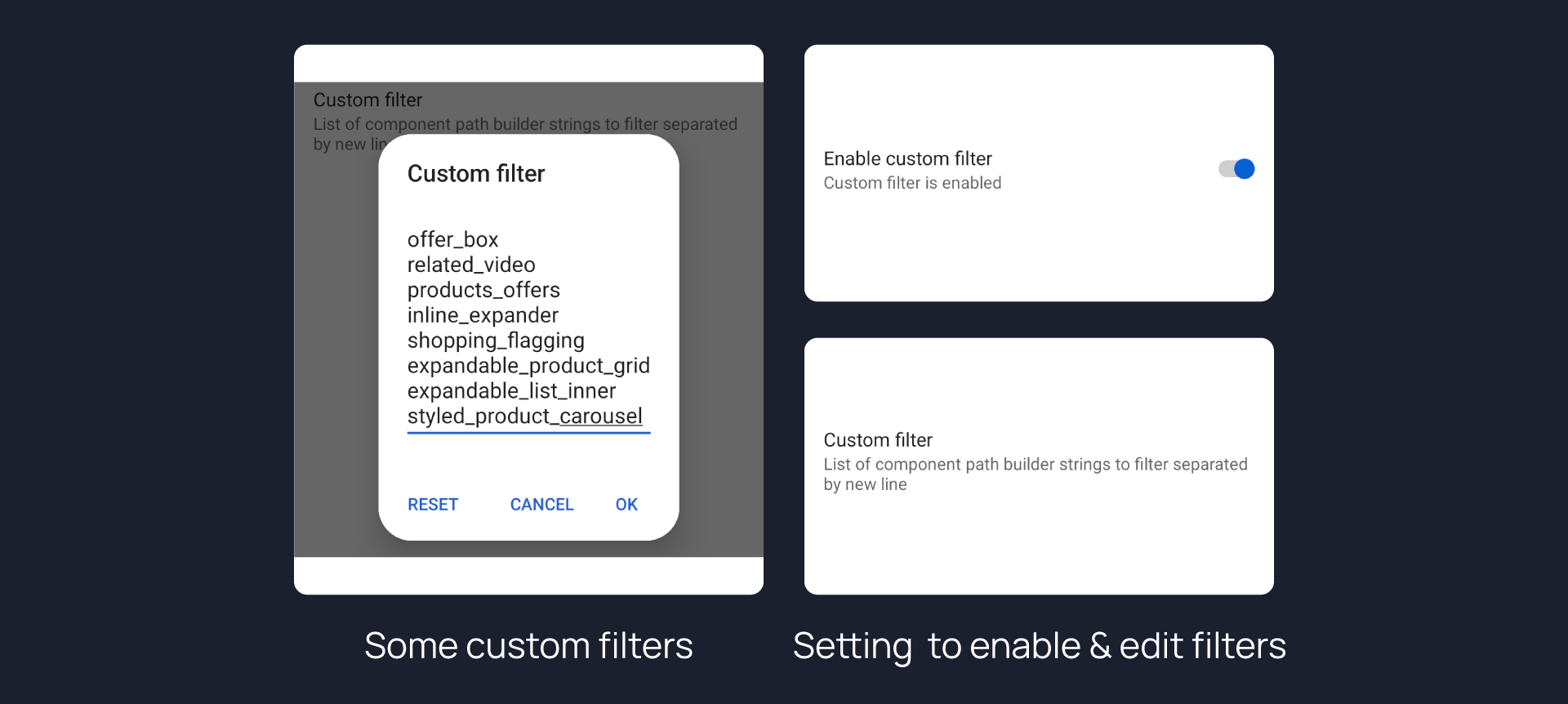Click the "Custom filter is enabled" subtitle
Screen dimensions: 1568x704
912,183
